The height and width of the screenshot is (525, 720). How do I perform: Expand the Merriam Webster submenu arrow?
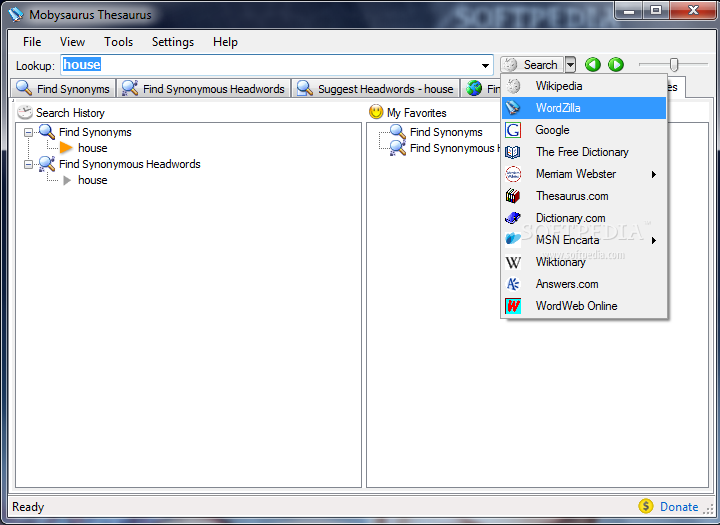pyautogui.click(x=653, y=175)
